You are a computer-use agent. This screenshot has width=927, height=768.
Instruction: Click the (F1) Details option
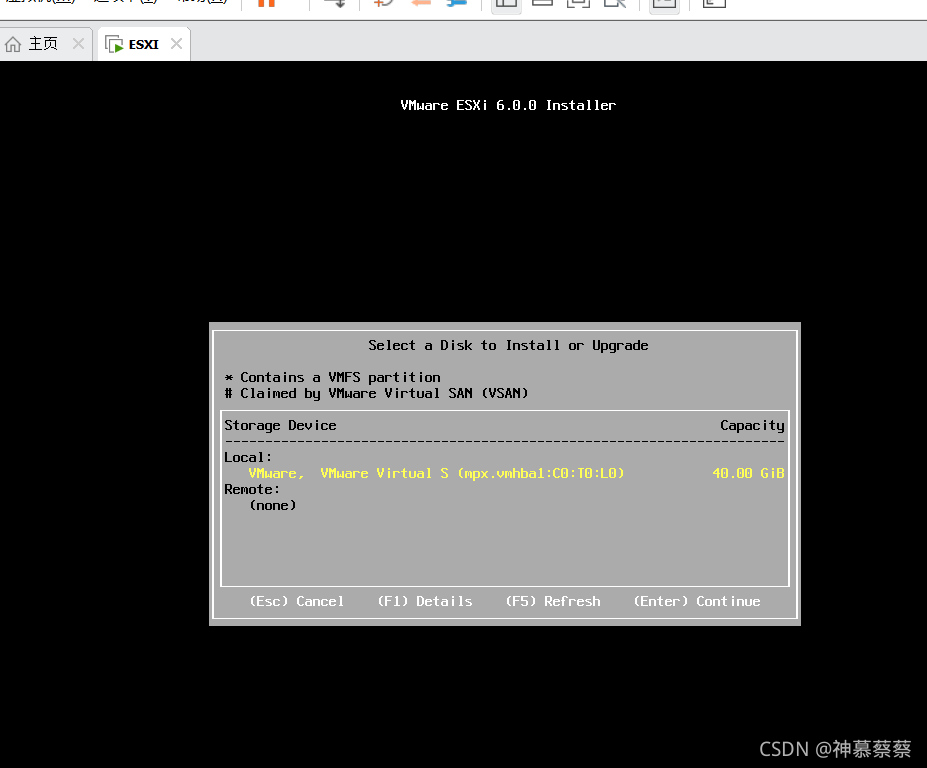click(x=425, y=601)
